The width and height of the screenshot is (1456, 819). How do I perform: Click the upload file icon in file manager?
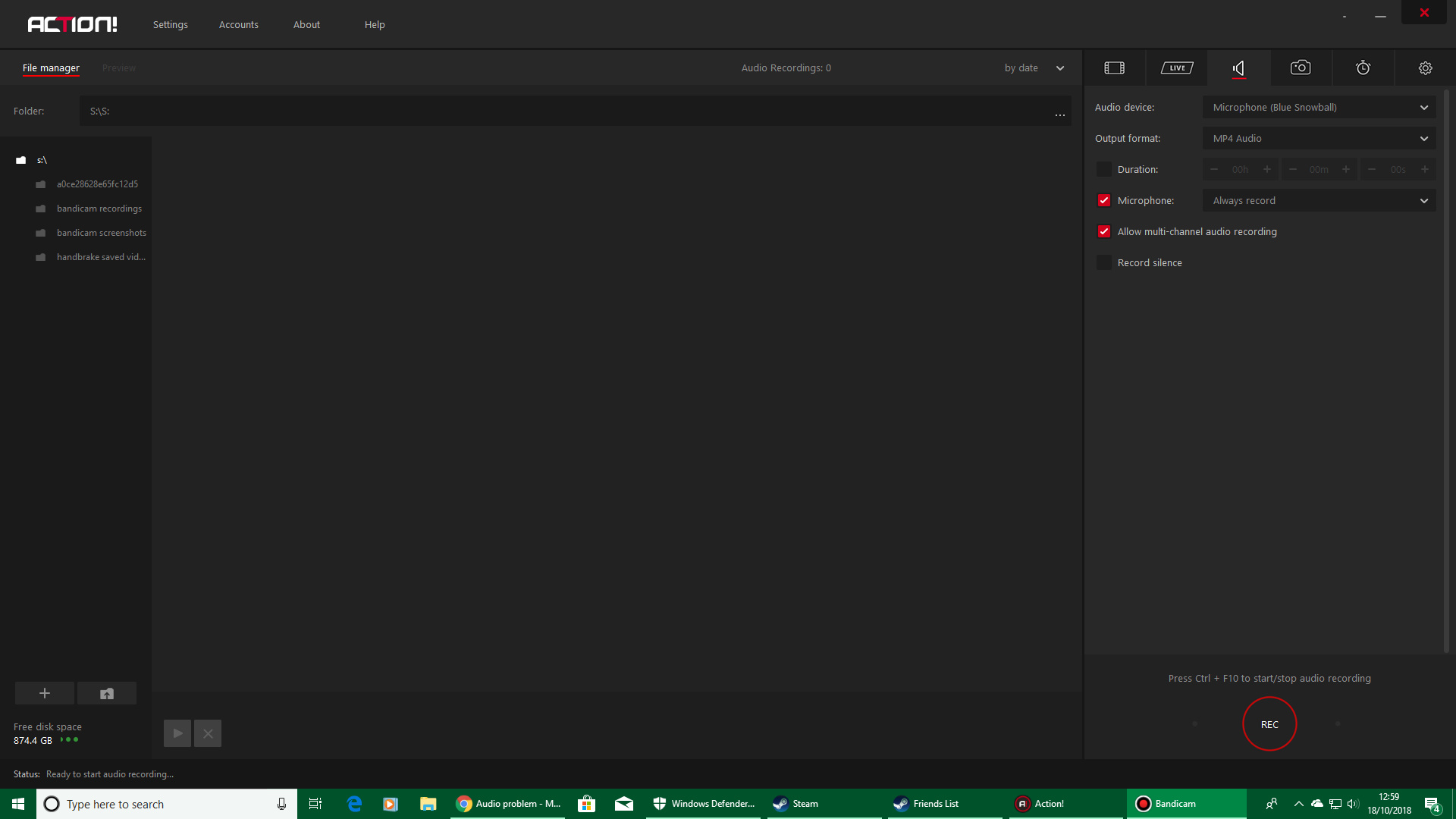point(106,693)
